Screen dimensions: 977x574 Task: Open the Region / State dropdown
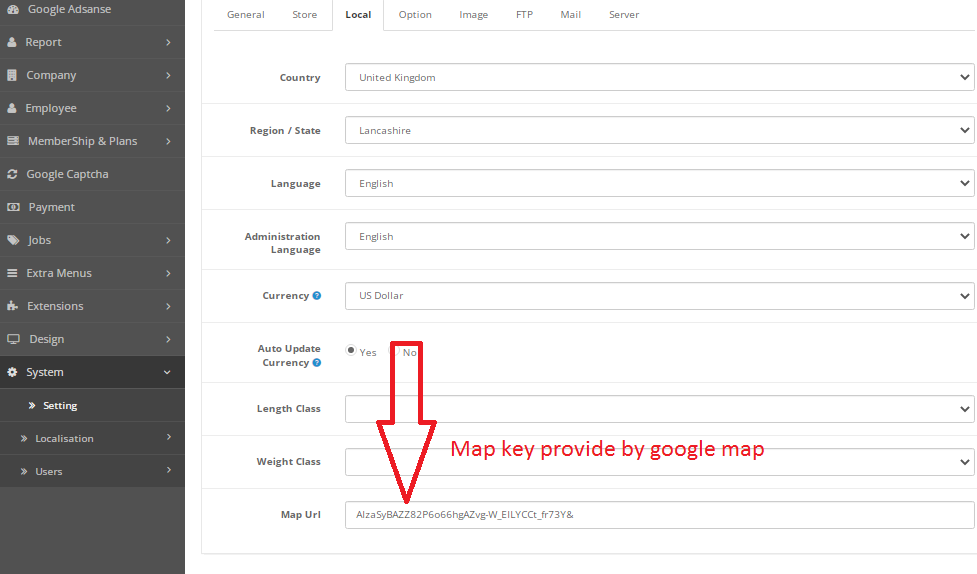point(659,130)
